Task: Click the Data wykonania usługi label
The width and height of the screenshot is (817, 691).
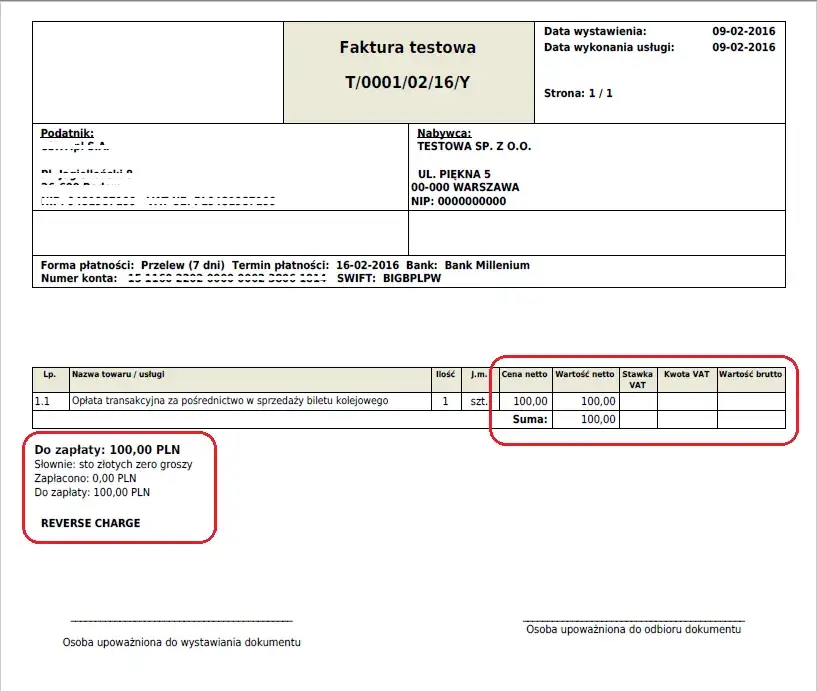Action: (609, 47)
